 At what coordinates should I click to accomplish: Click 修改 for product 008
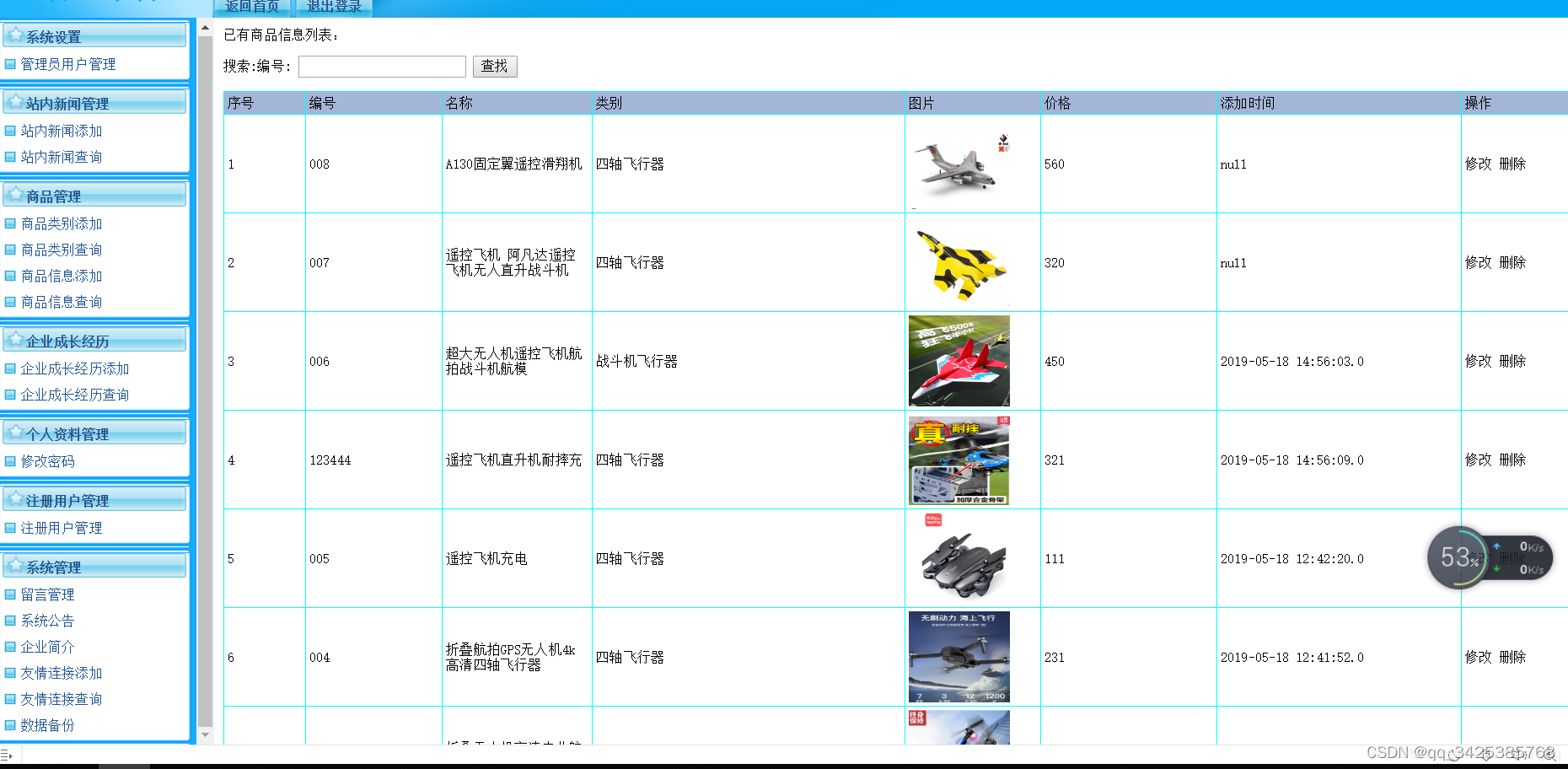click(x=1478, y=164)
